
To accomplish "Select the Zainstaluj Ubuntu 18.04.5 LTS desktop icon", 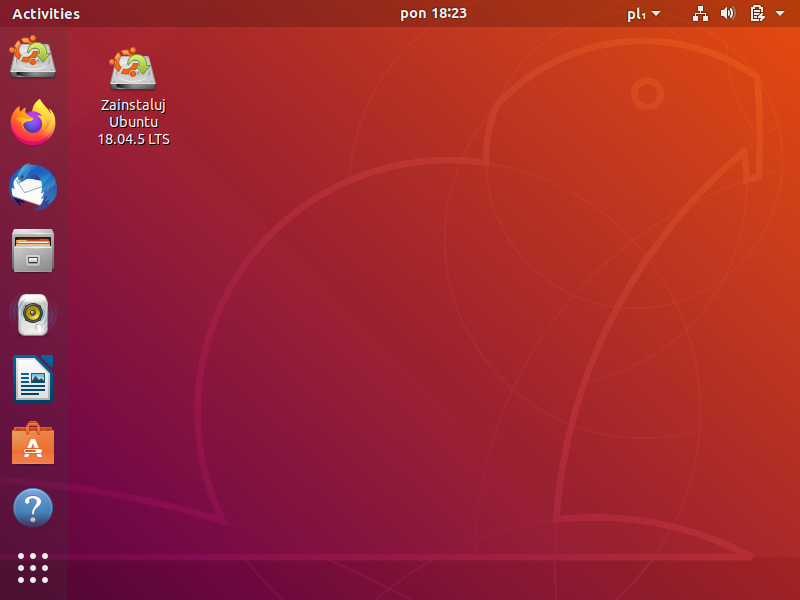I will (133, 97).
